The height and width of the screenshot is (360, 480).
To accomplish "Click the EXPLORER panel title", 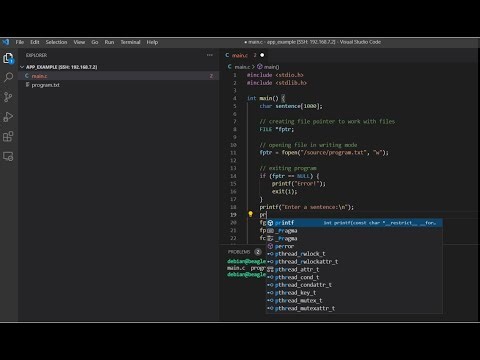I will [36, 55].
